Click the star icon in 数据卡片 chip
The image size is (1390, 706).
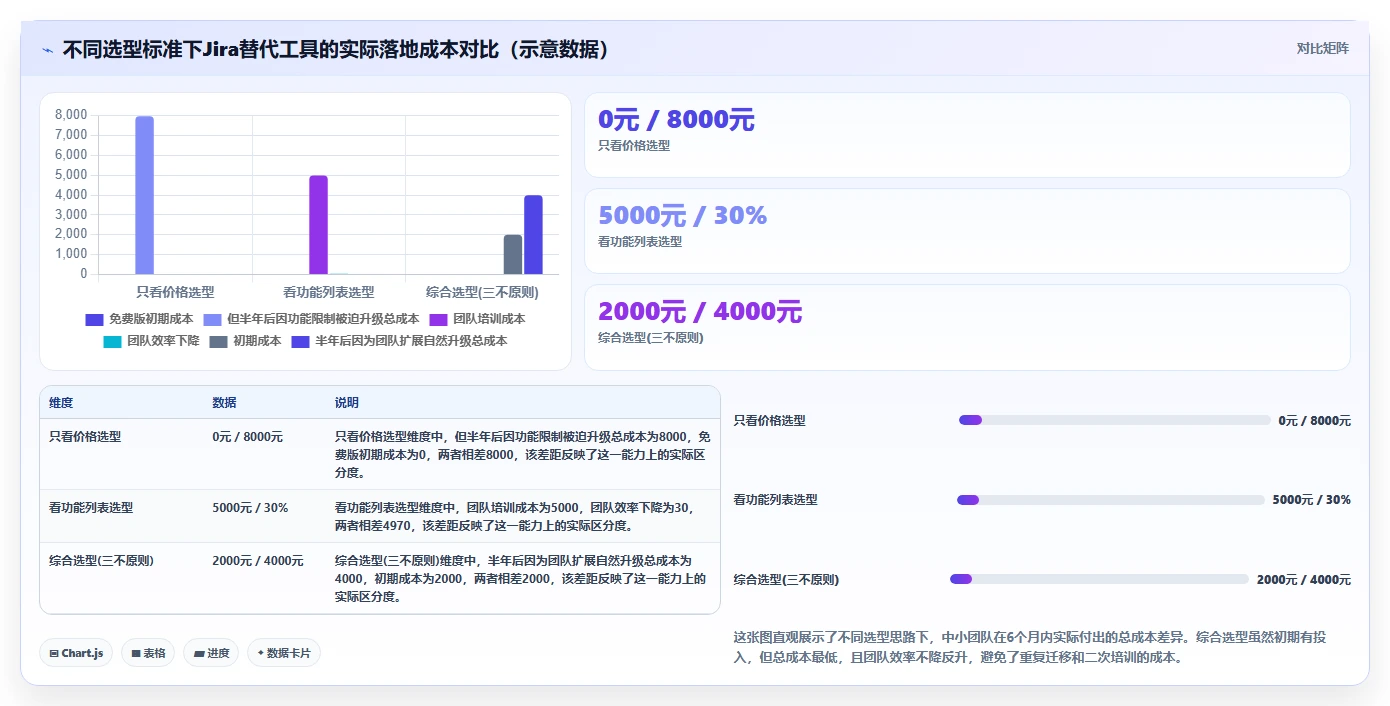(x=260, y=653)
